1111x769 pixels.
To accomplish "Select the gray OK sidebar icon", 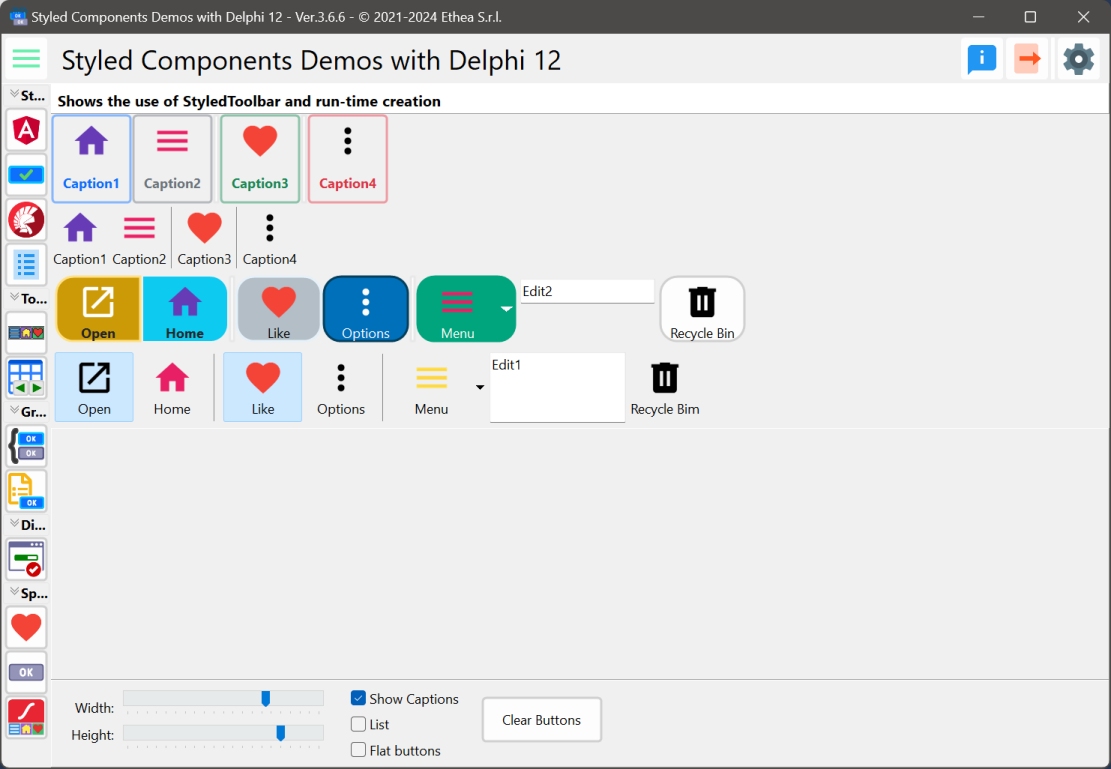I will coord(26,672).
